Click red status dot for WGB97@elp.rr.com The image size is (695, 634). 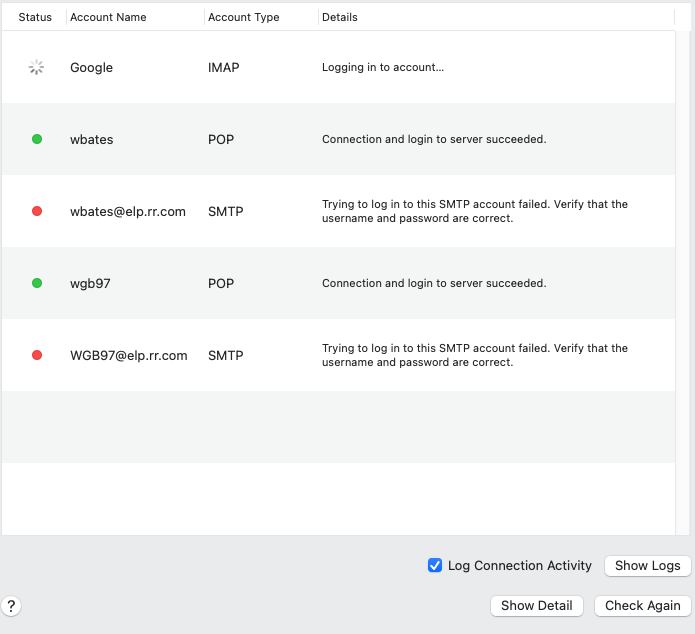37,355
